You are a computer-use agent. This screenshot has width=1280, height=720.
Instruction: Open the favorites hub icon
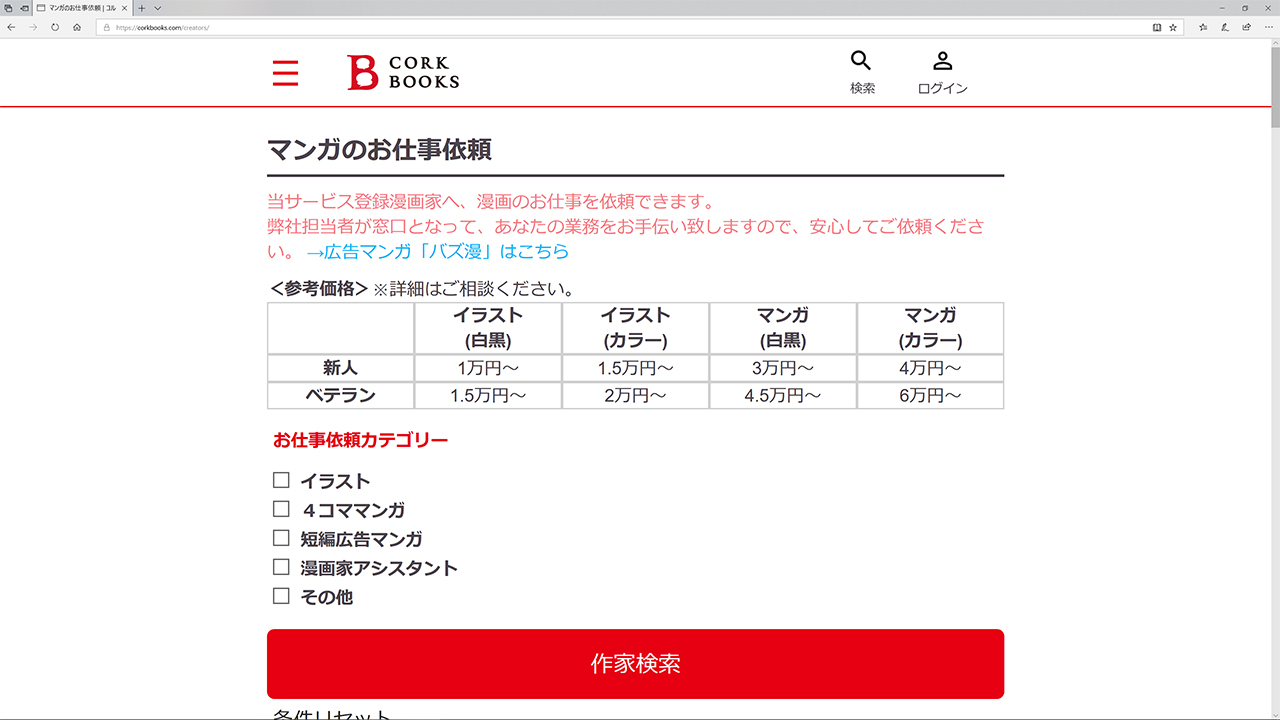point(1203,27)
